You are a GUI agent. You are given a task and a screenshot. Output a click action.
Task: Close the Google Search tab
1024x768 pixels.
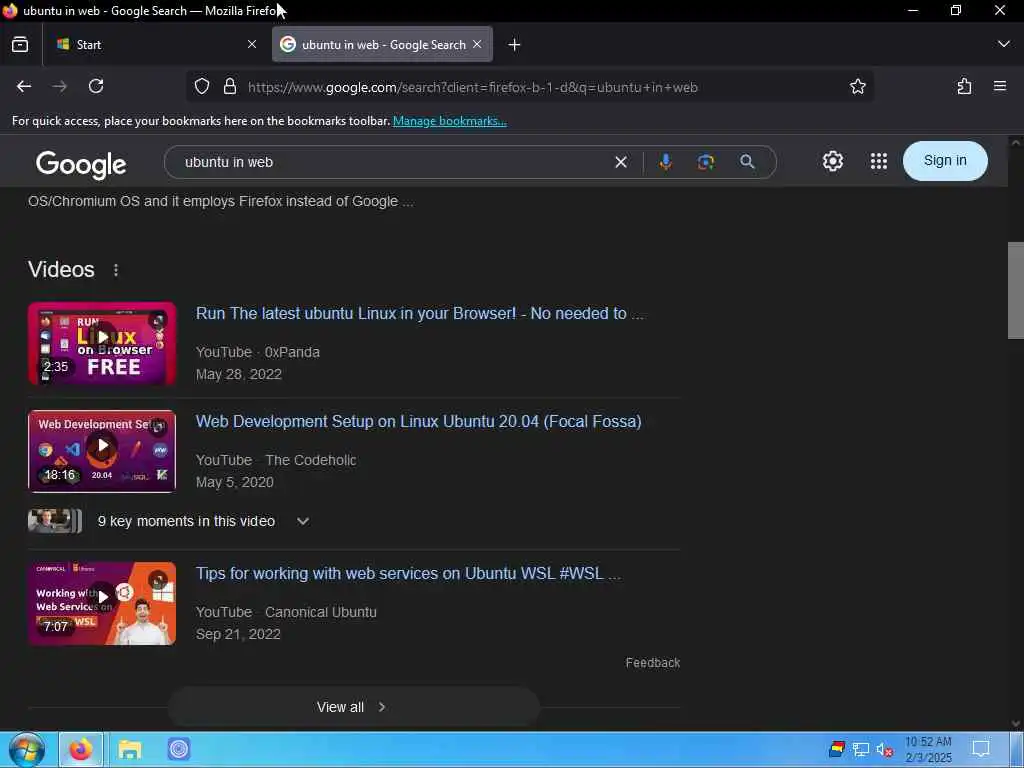pos(477,44)
